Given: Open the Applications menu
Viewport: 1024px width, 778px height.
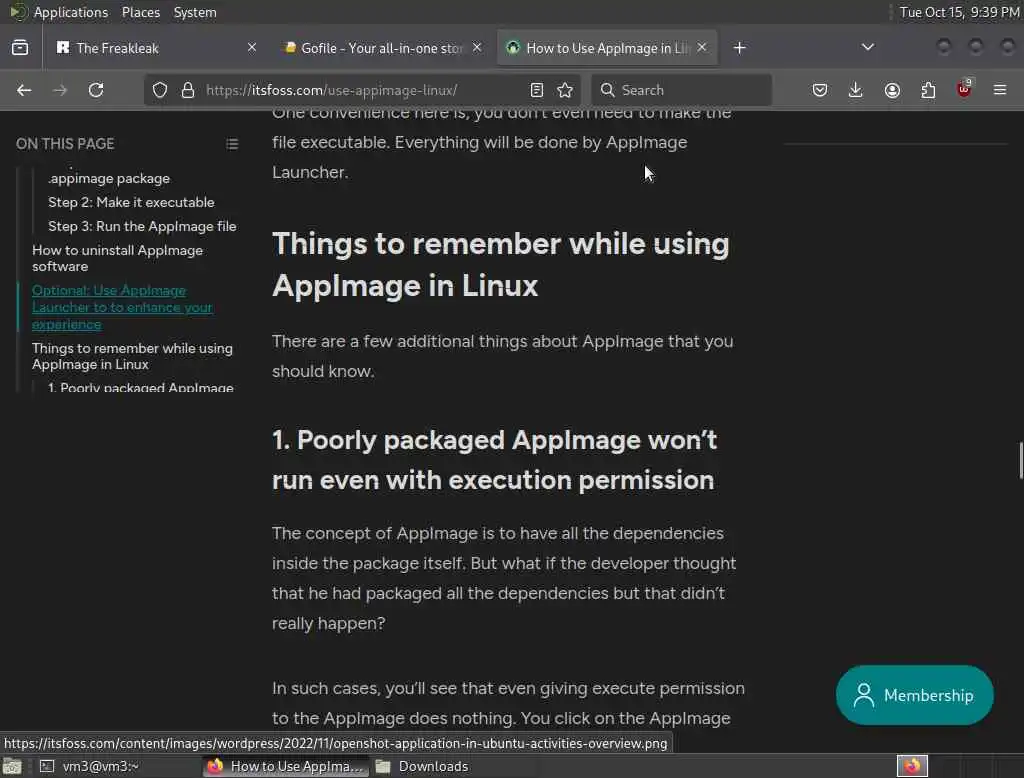Looking at the screenshot, I should point(59,12).
